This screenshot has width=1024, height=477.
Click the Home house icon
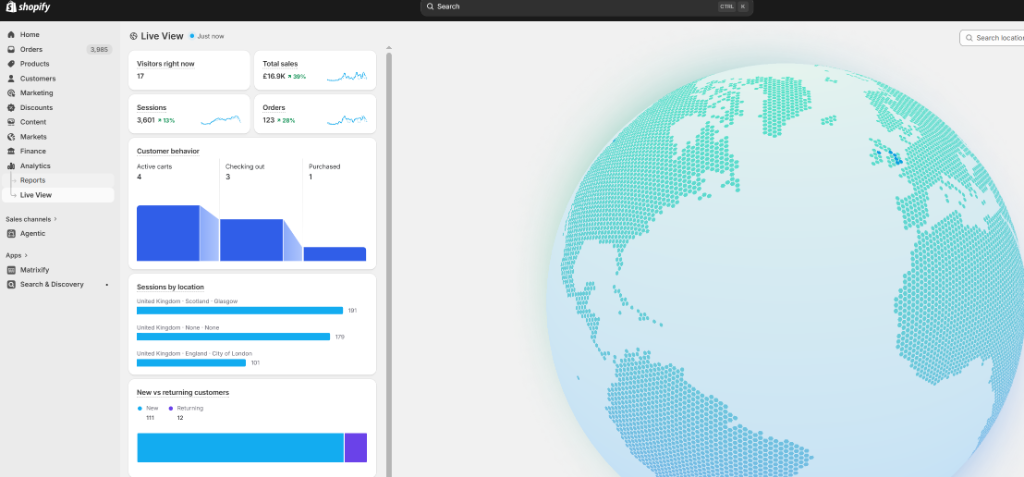pos(11,35)
